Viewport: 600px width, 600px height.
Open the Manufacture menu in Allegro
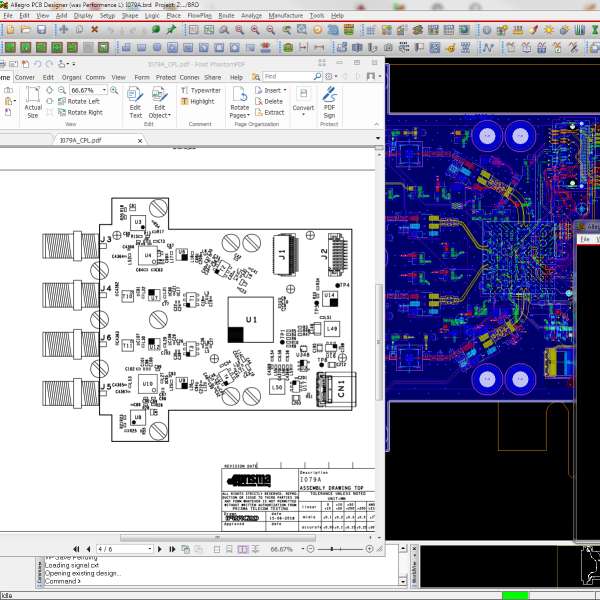(285, 16)
